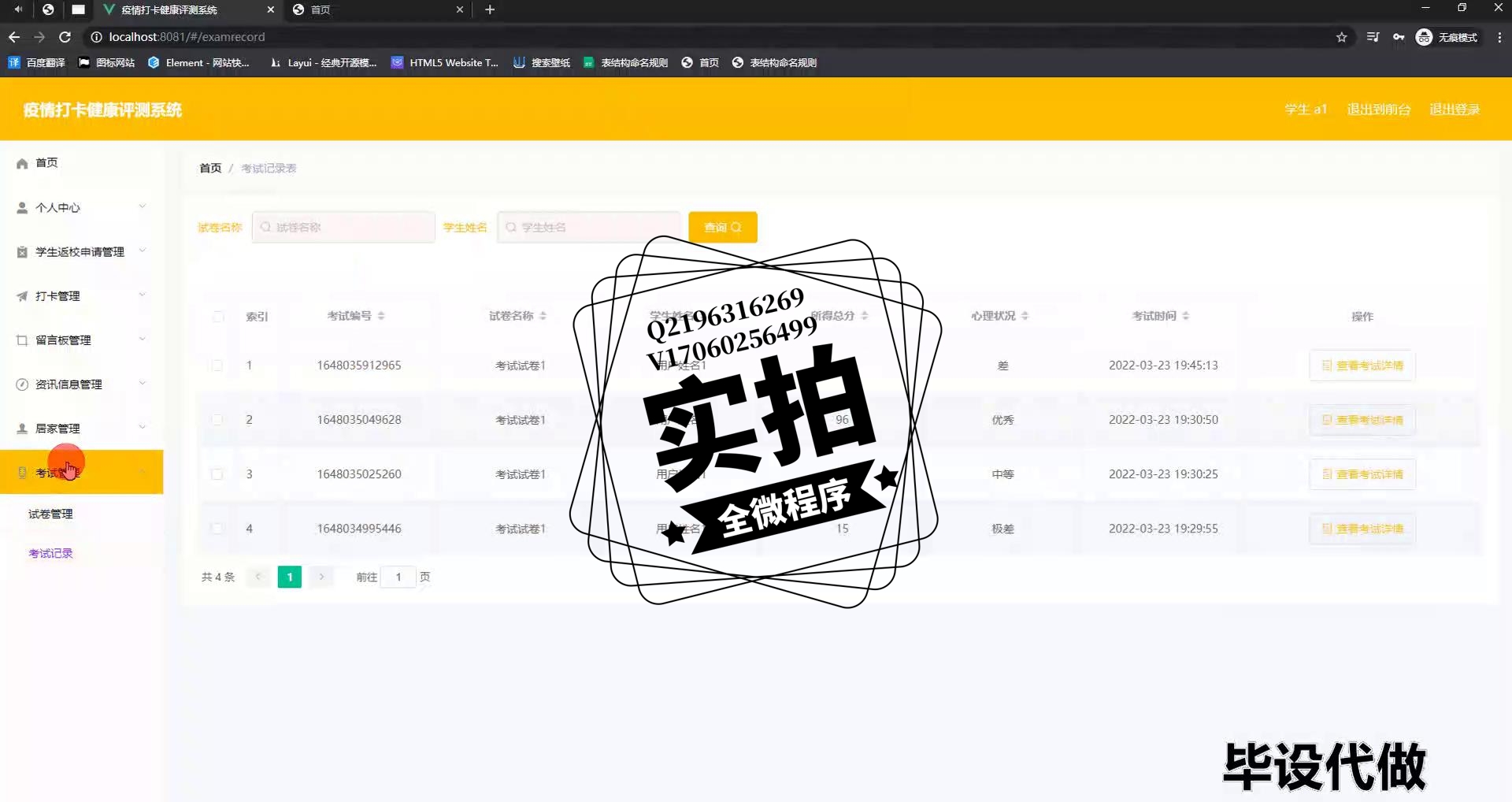Click cell 1648035912965

(x=359, y=365)
